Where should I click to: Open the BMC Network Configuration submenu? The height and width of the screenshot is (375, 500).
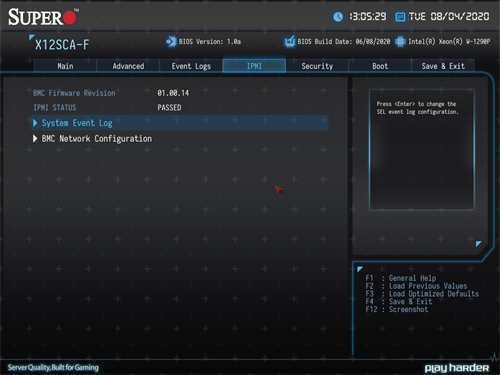97,139
